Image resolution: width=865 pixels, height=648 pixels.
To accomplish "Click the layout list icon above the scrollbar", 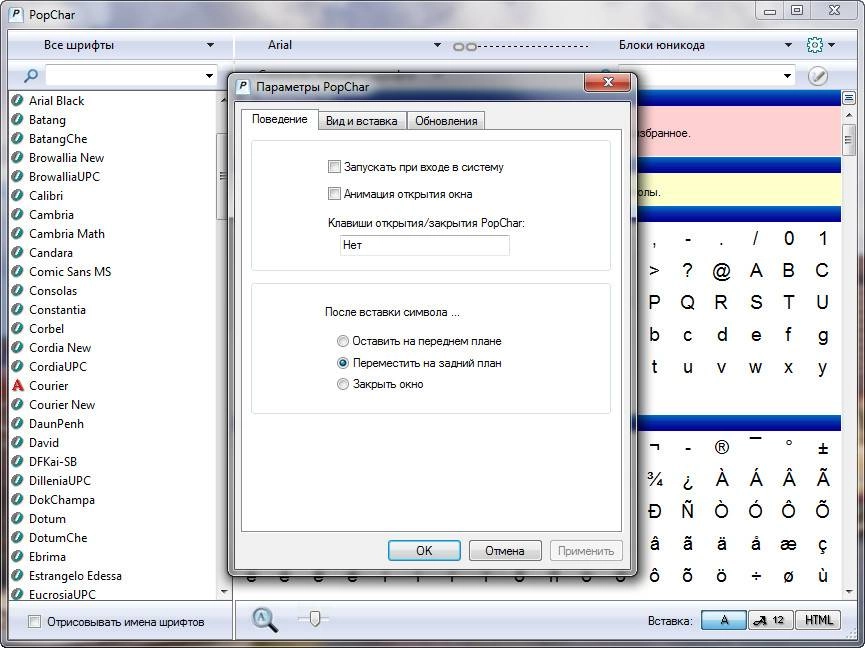I will pyautogui.click(x=848, y=98).
